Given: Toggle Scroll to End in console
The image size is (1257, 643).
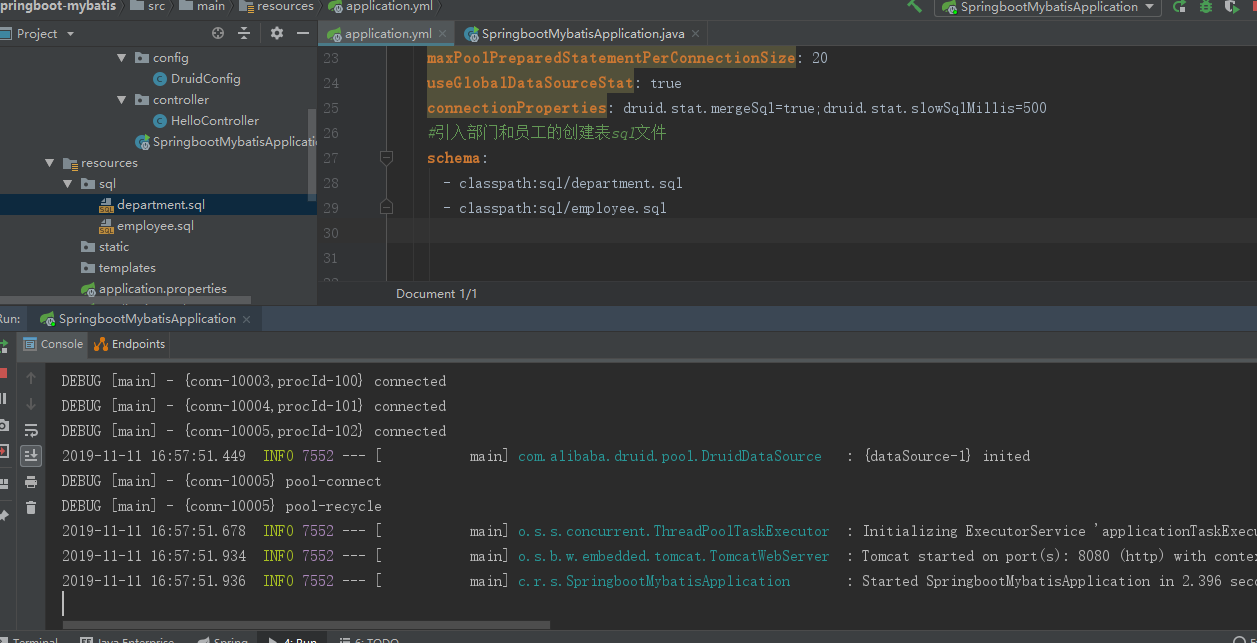Looking at the screenshot, I should click(x=31, y=456).
